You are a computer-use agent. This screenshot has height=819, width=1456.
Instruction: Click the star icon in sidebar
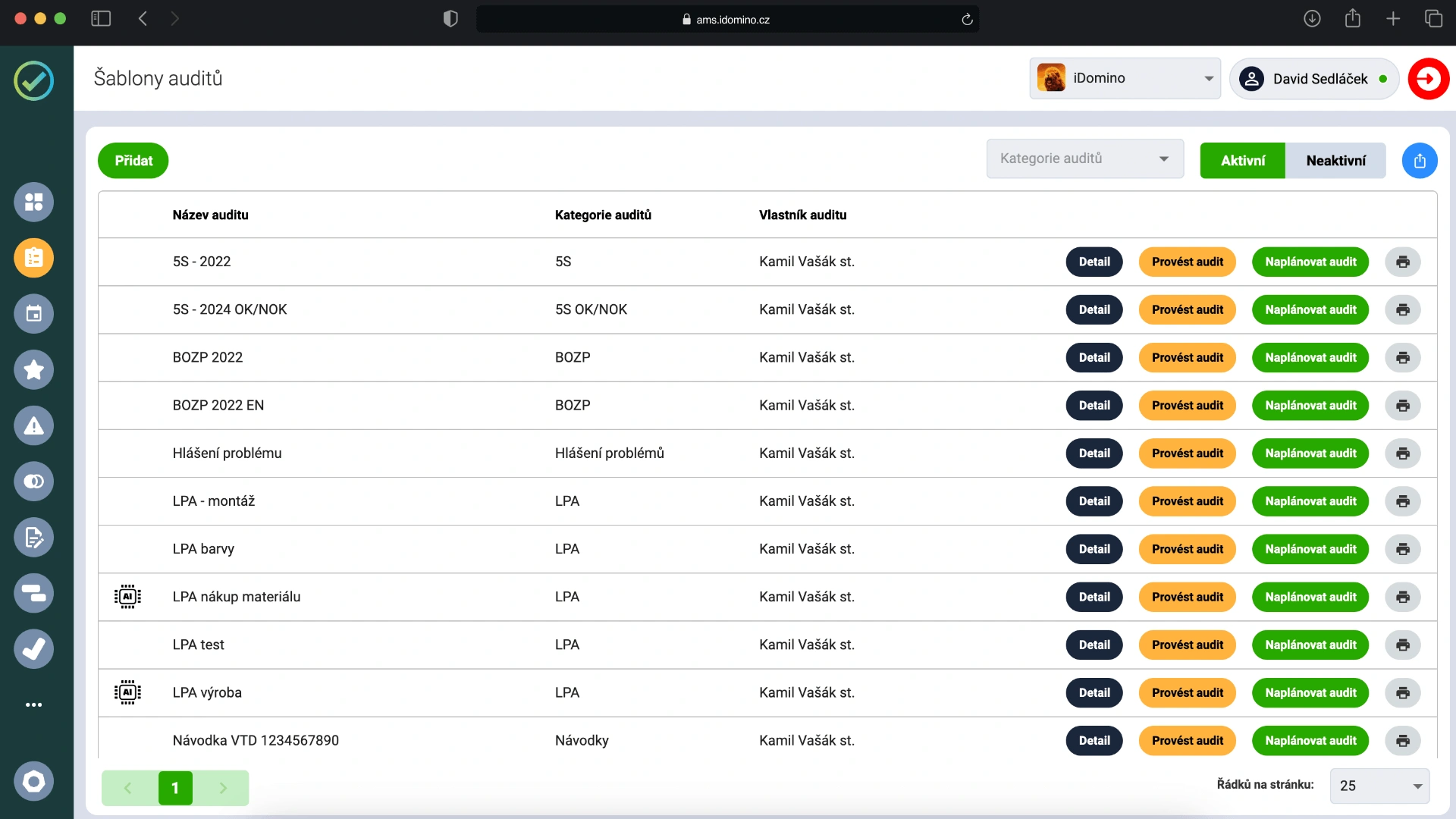click(33, 370)
